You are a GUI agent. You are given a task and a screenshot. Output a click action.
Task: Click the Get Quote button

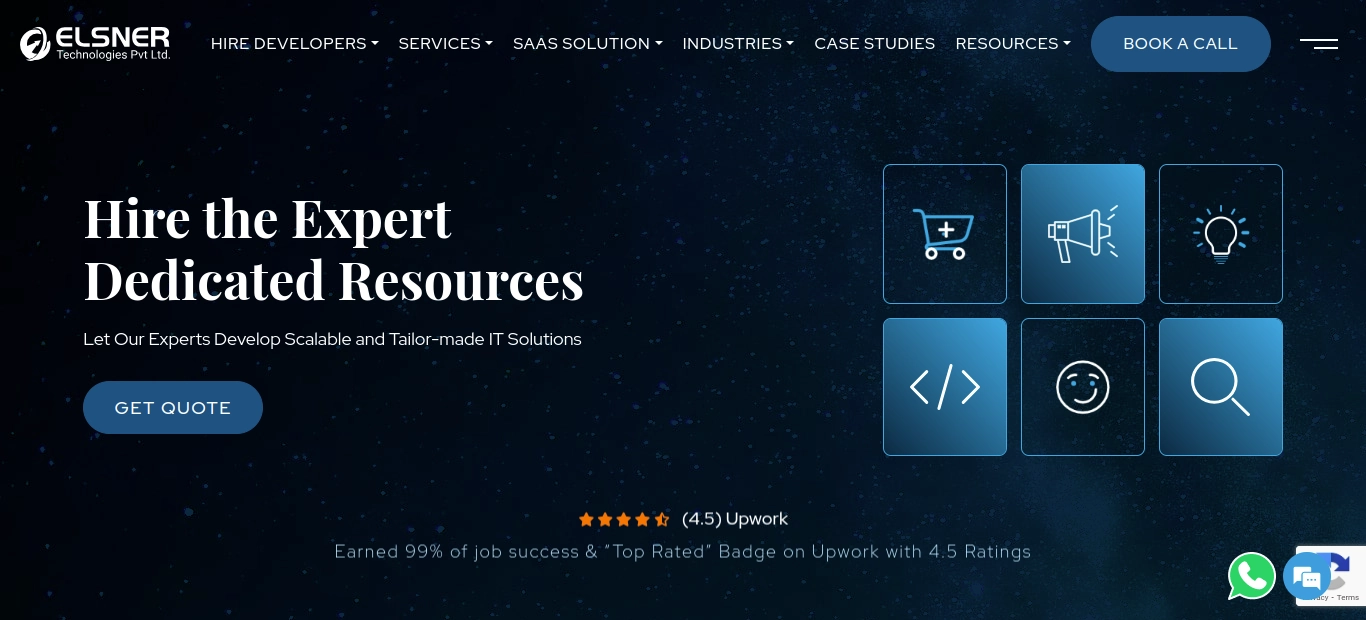(173, 408)
